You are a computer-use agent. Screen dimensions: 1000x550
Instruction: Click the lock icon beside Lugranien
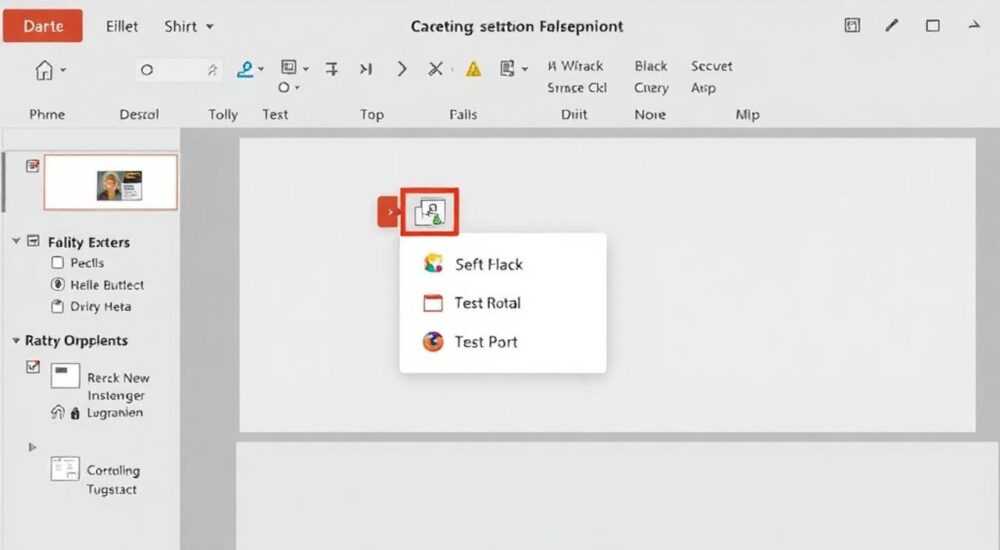pos(75,413)
